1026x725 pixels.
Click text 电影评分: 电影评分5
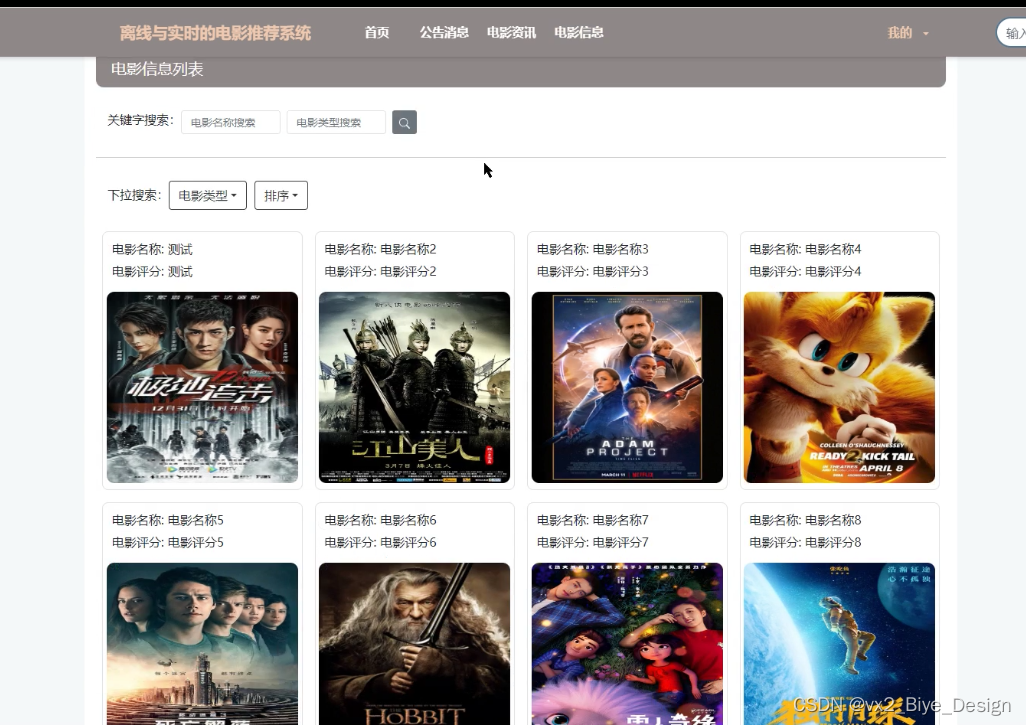[x=168, y=542]
